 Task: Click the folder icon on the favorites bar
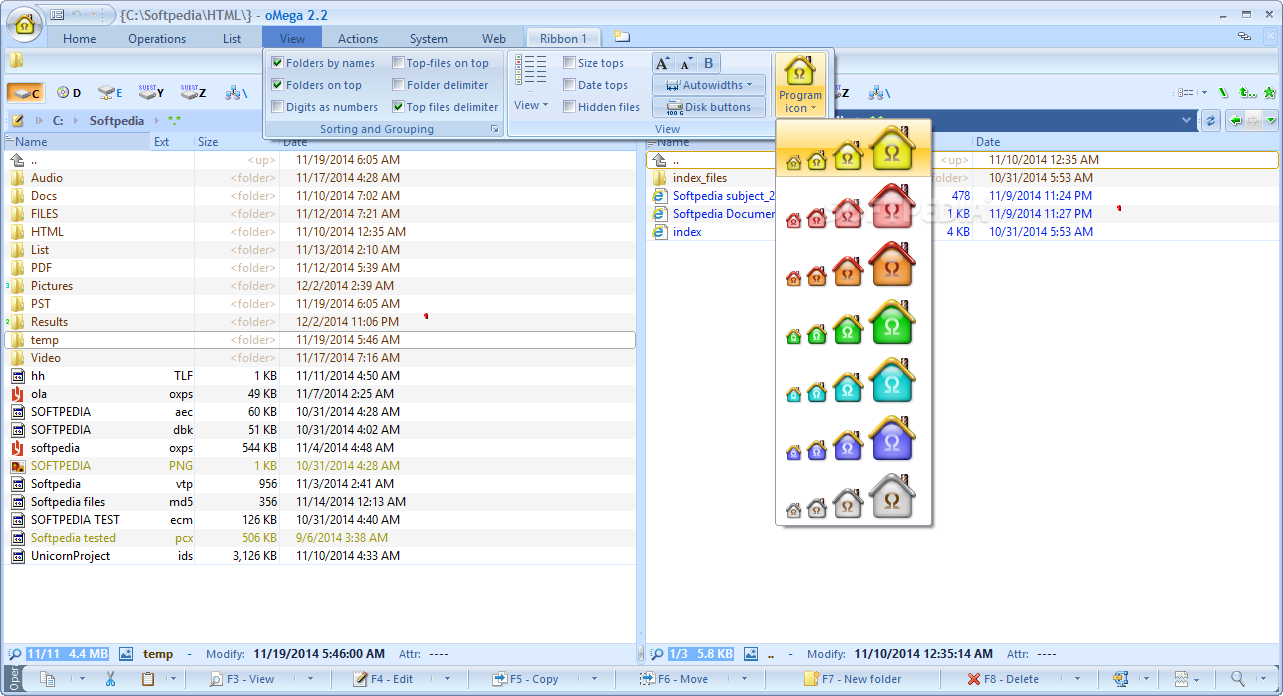pyautogui.click(x=16, y=61)
